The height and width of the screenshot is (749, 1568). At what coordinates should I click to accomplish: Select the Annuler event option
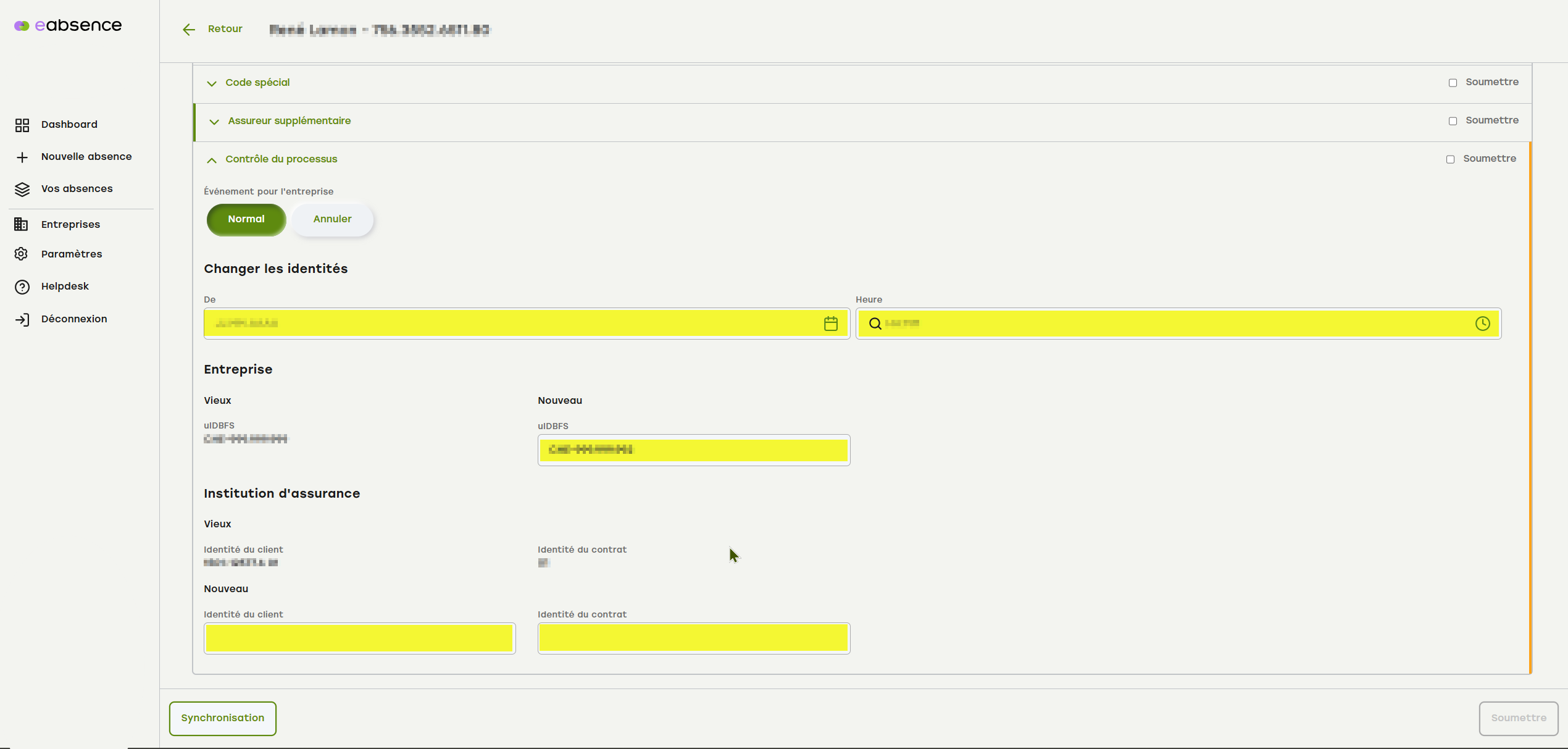tap(332, 219)
